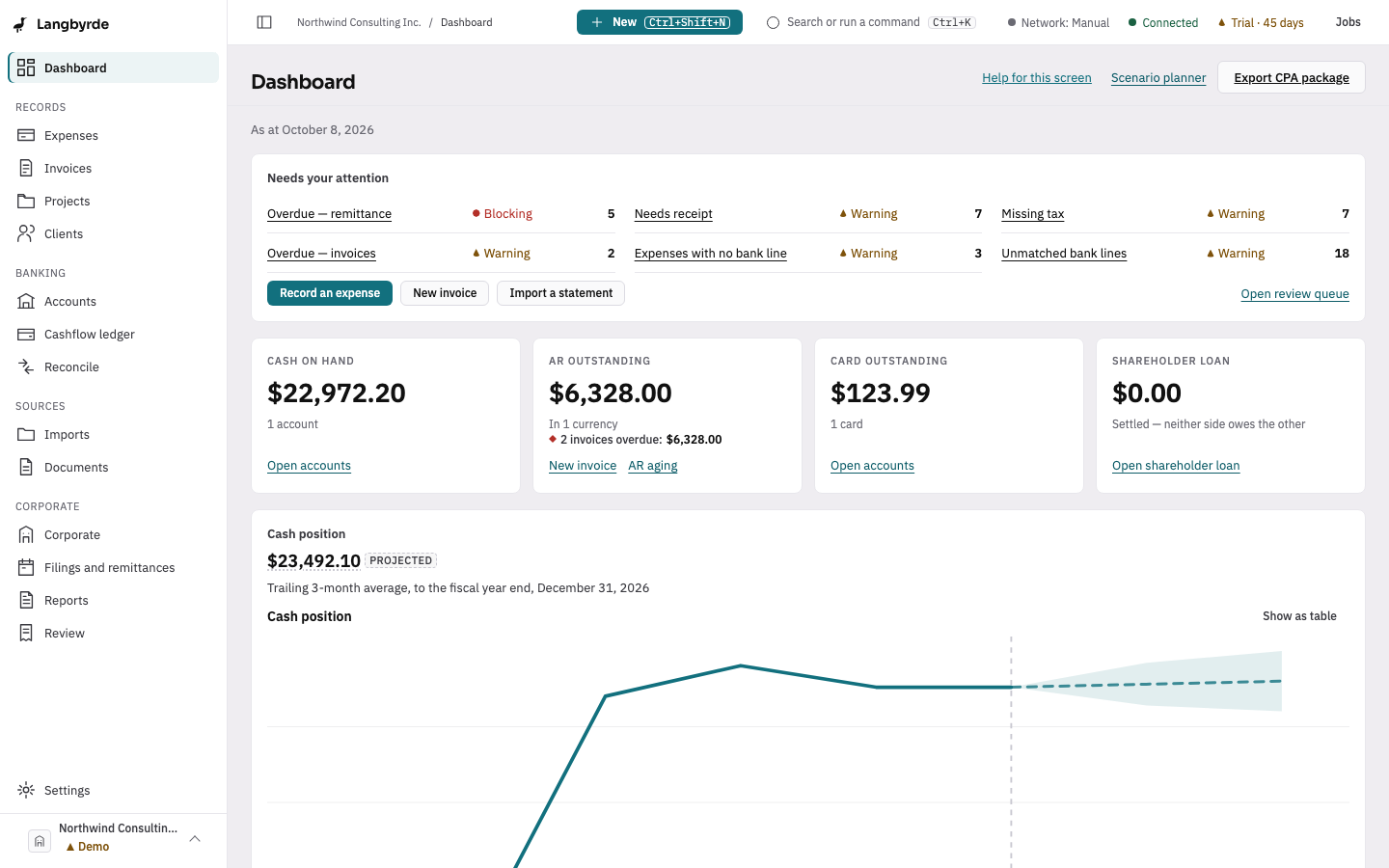The image size is (1389, 868).
Task: Click Record an expense button
Action: (x=330, y=293)
